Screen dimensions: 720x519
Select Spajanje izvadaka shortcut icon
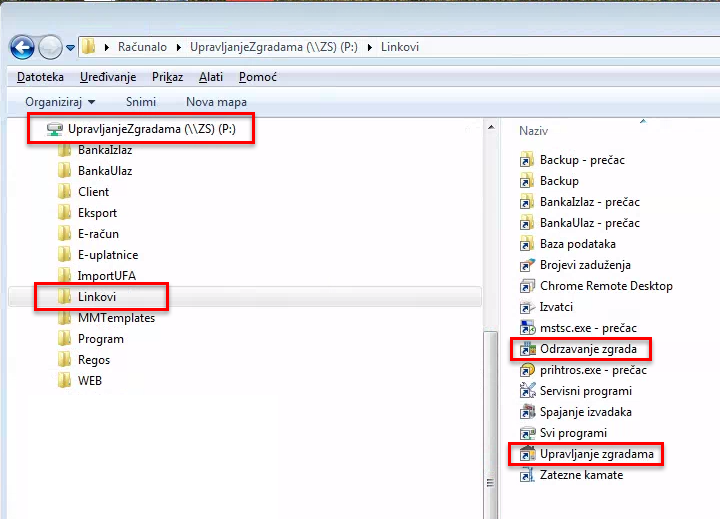(527, 412)
